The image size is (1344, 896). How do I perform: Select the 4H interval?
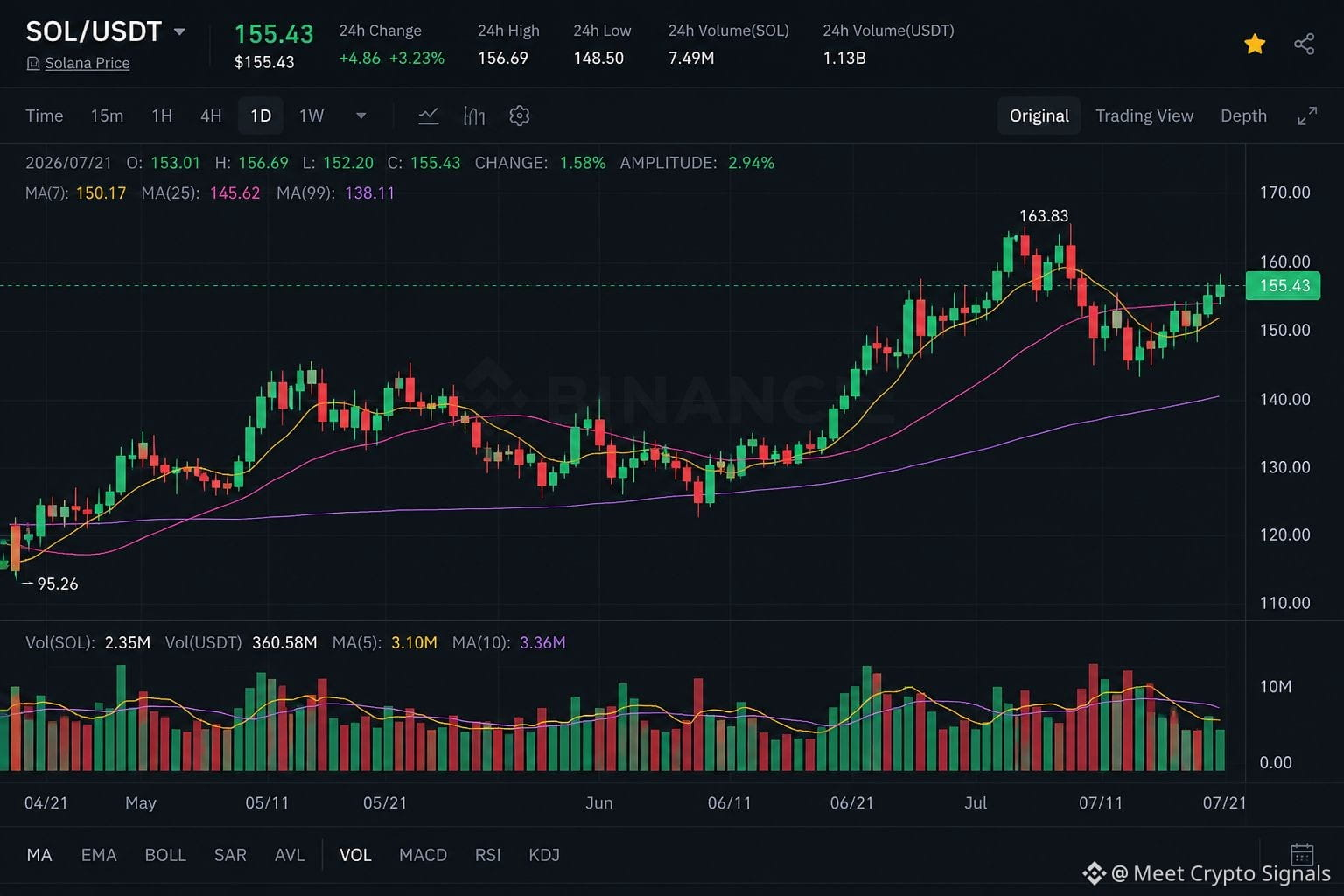pyautogui.click(x=211, y=115)
